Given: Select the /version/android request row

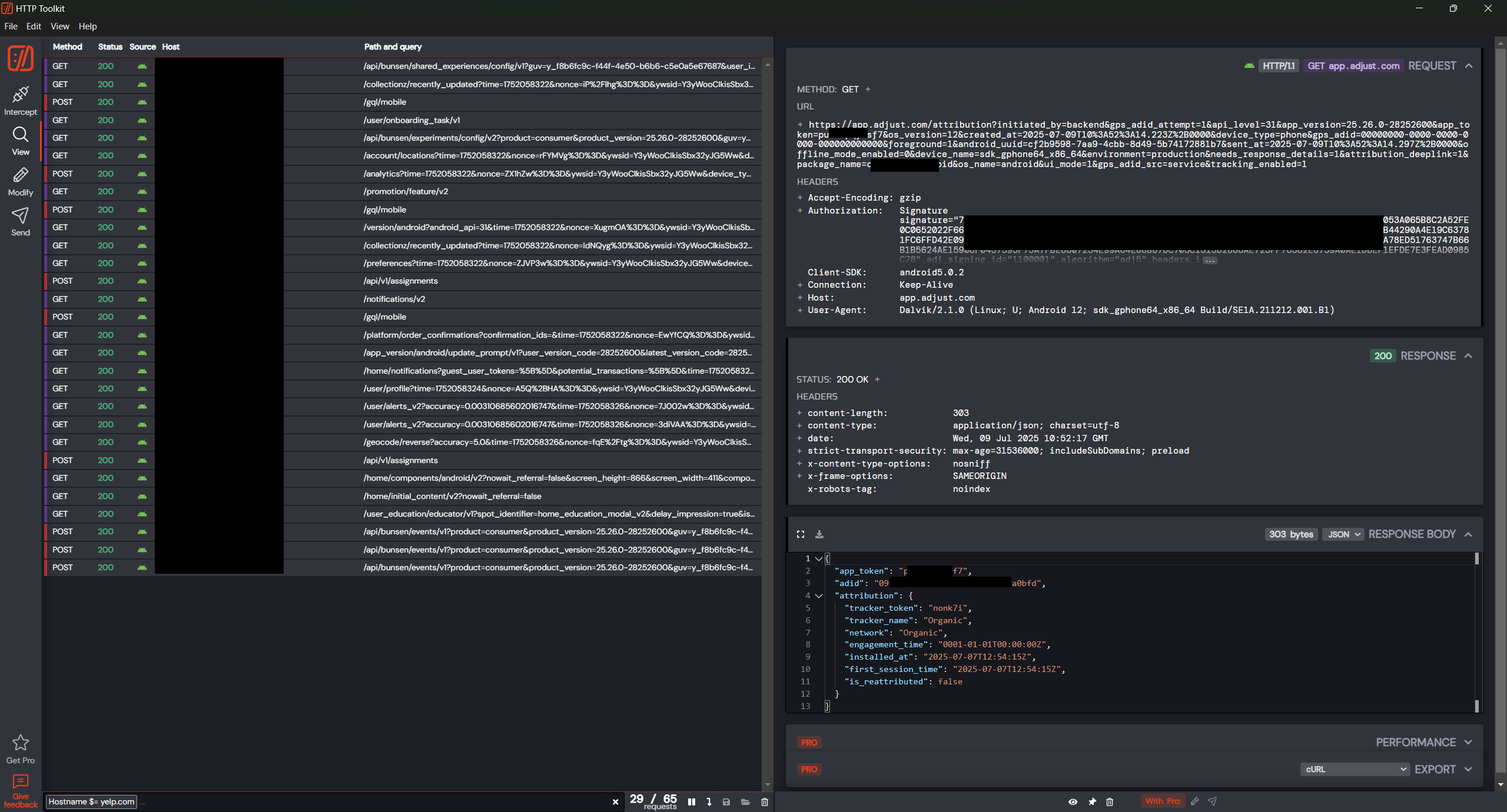Looking at the screenshot, I should 403,228.
